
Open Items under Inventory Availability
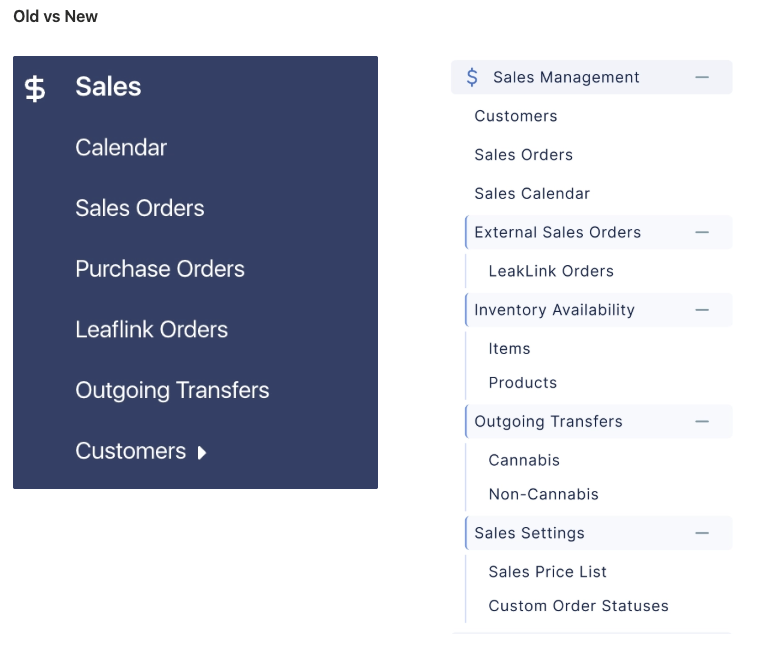tap(509, 348)
